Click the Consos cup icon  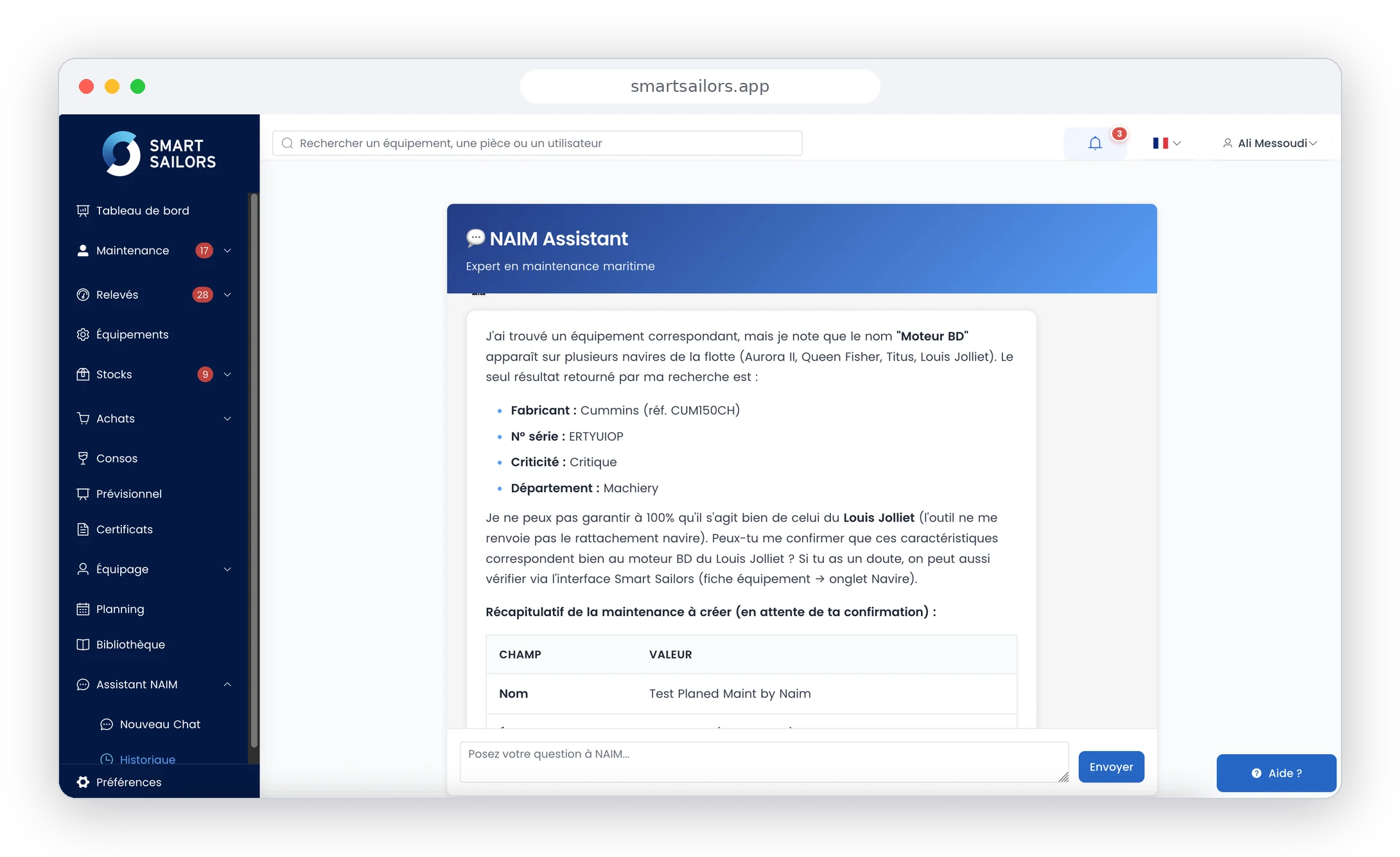tap(83, 459)
